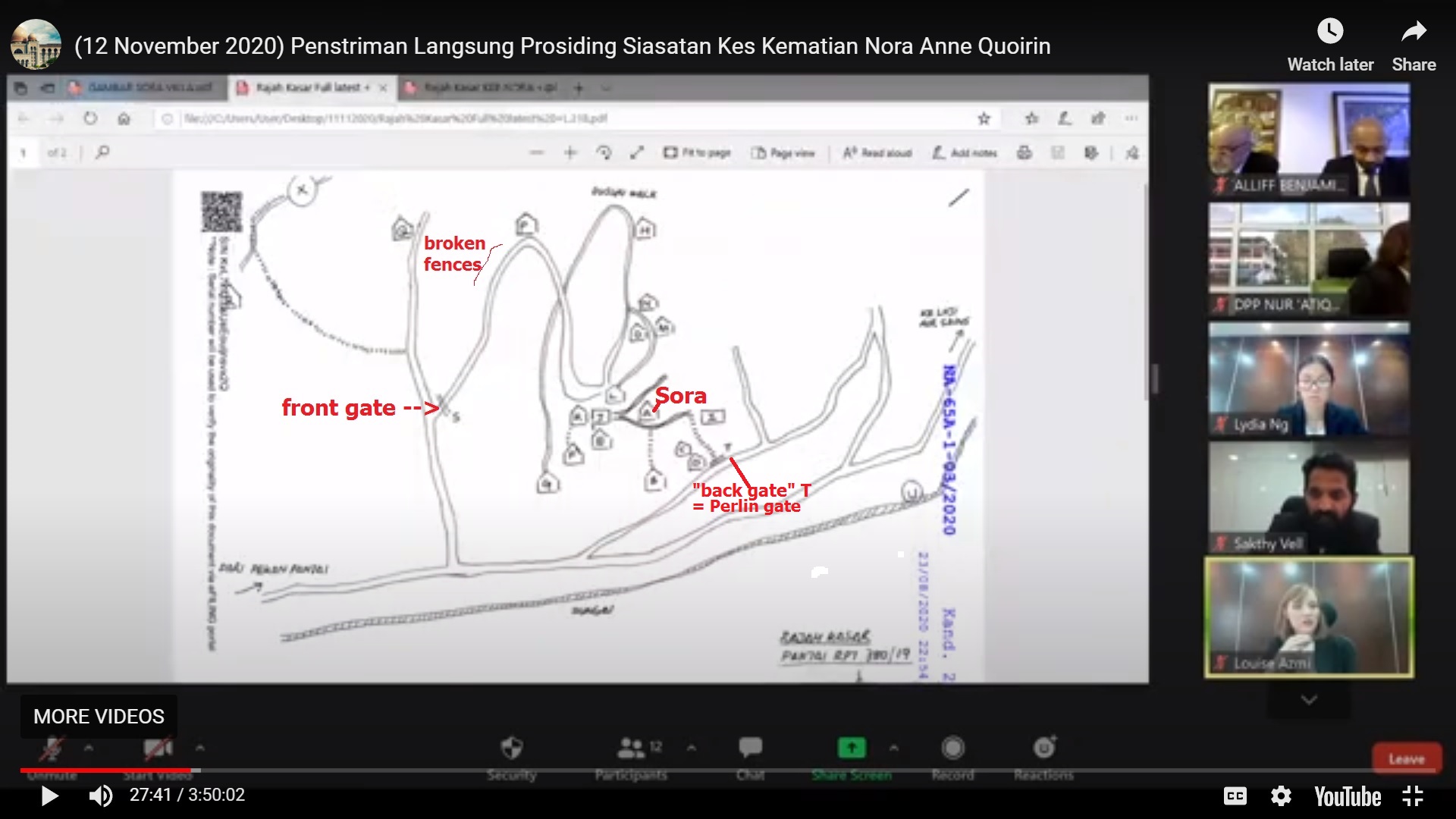Click the Share arrow icon
1456x819 pixels.
(1413, 32)
